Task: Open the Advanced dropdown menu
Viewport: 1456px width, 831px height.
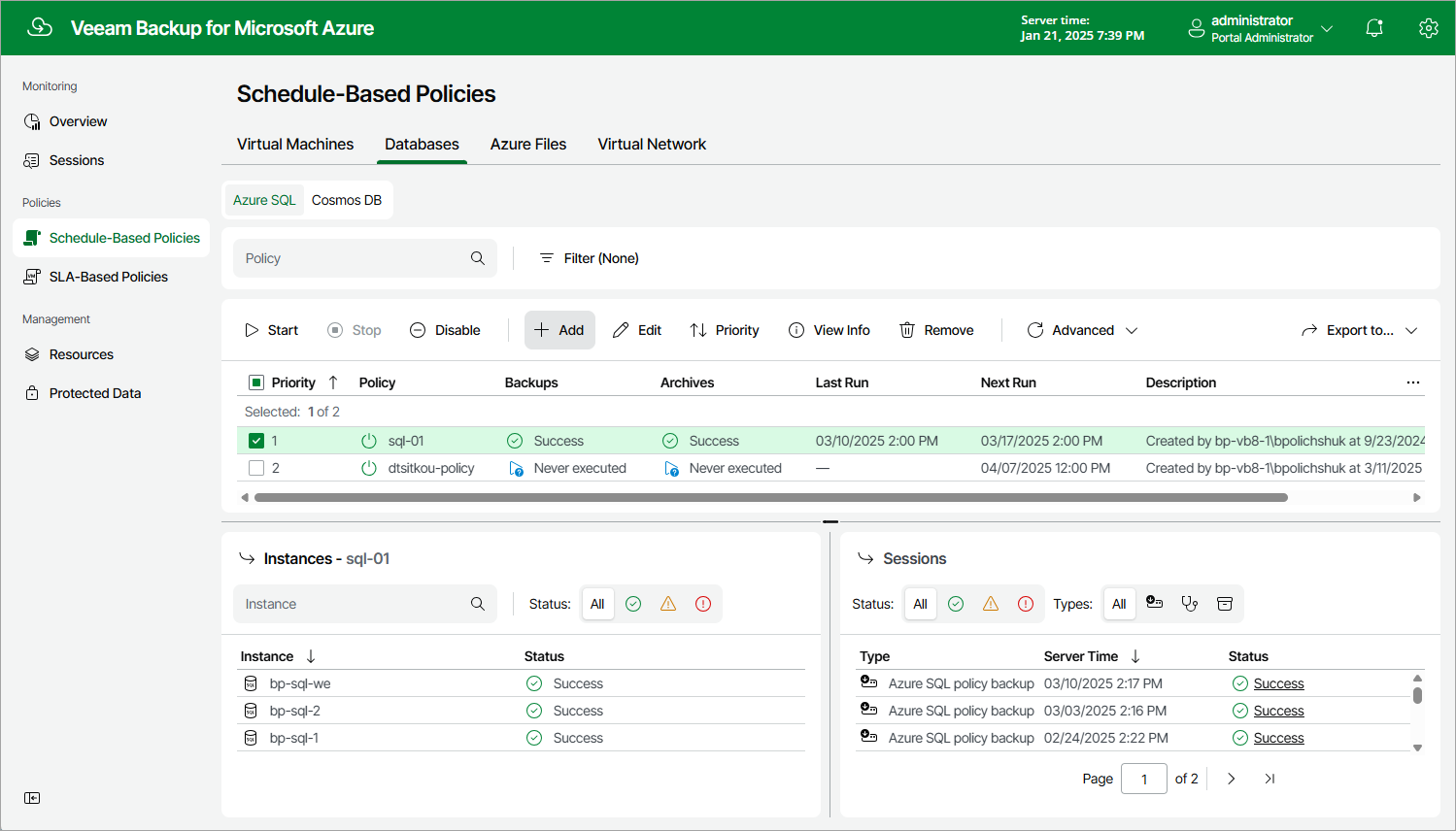Action: (1082, 330)
